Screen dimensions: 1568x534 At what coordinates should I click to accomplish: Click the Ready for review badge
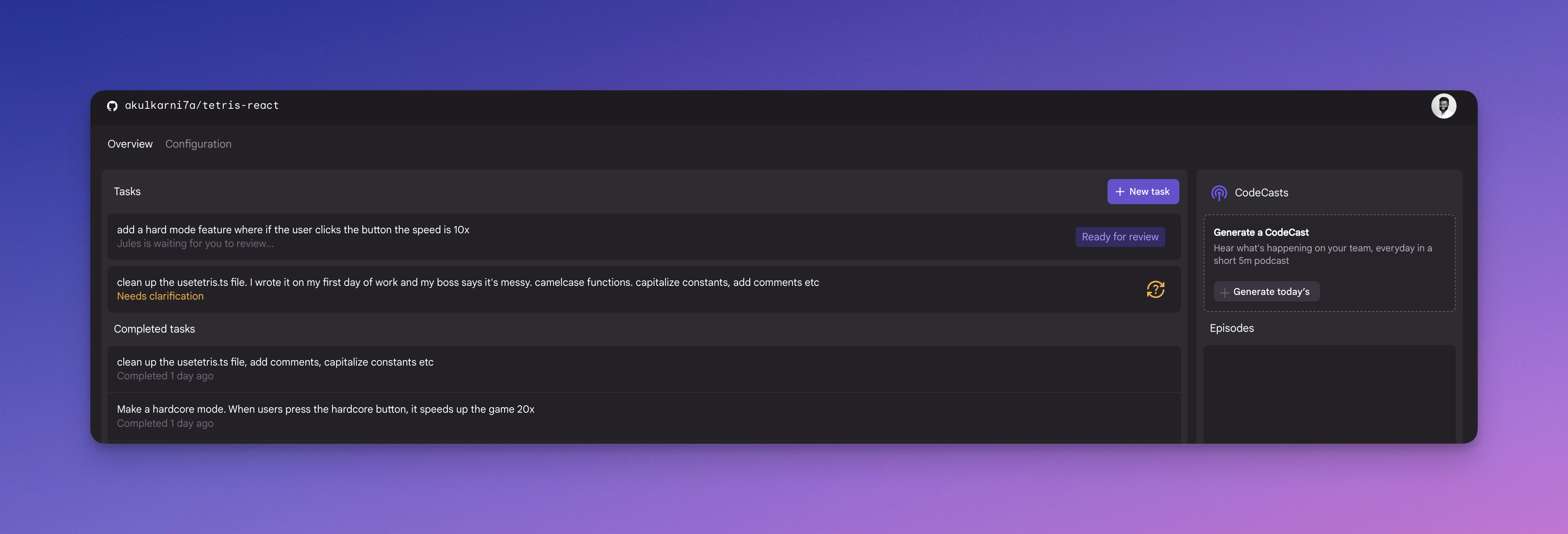point(1120,236)
